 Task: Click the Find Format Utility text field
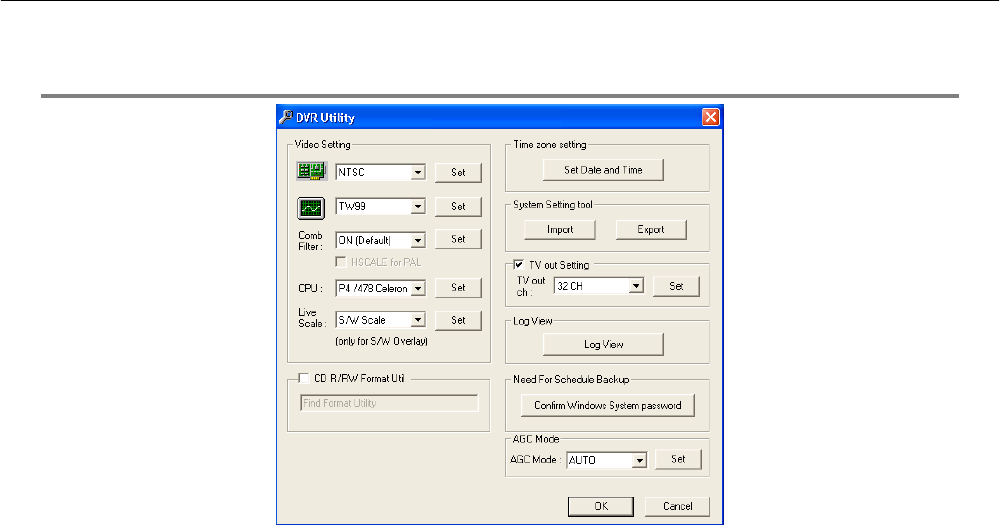(x=389, y=403)
